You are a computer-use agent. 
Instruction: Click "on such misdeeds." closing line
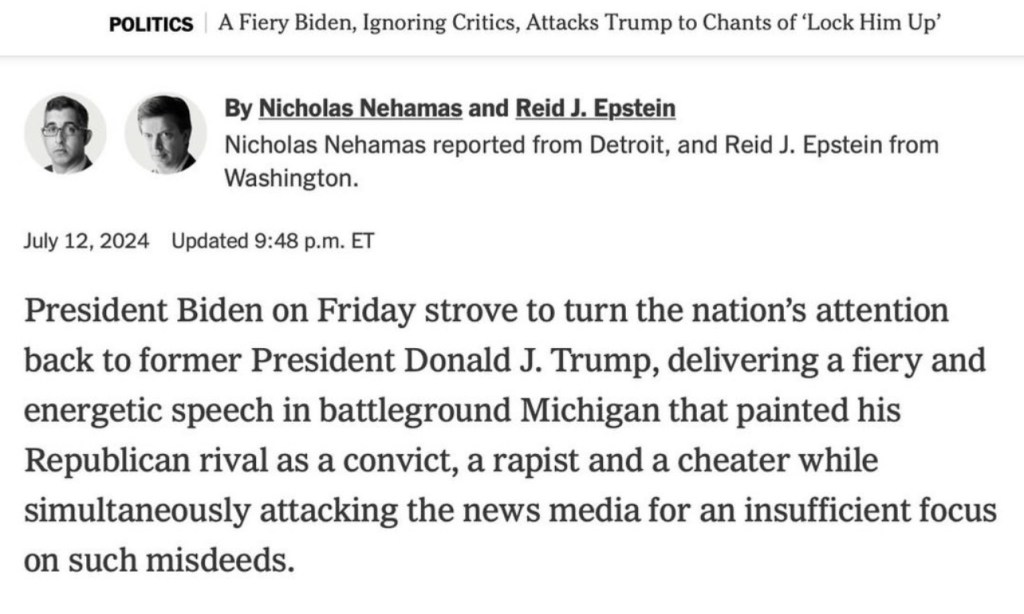click(x=159, y=561)
